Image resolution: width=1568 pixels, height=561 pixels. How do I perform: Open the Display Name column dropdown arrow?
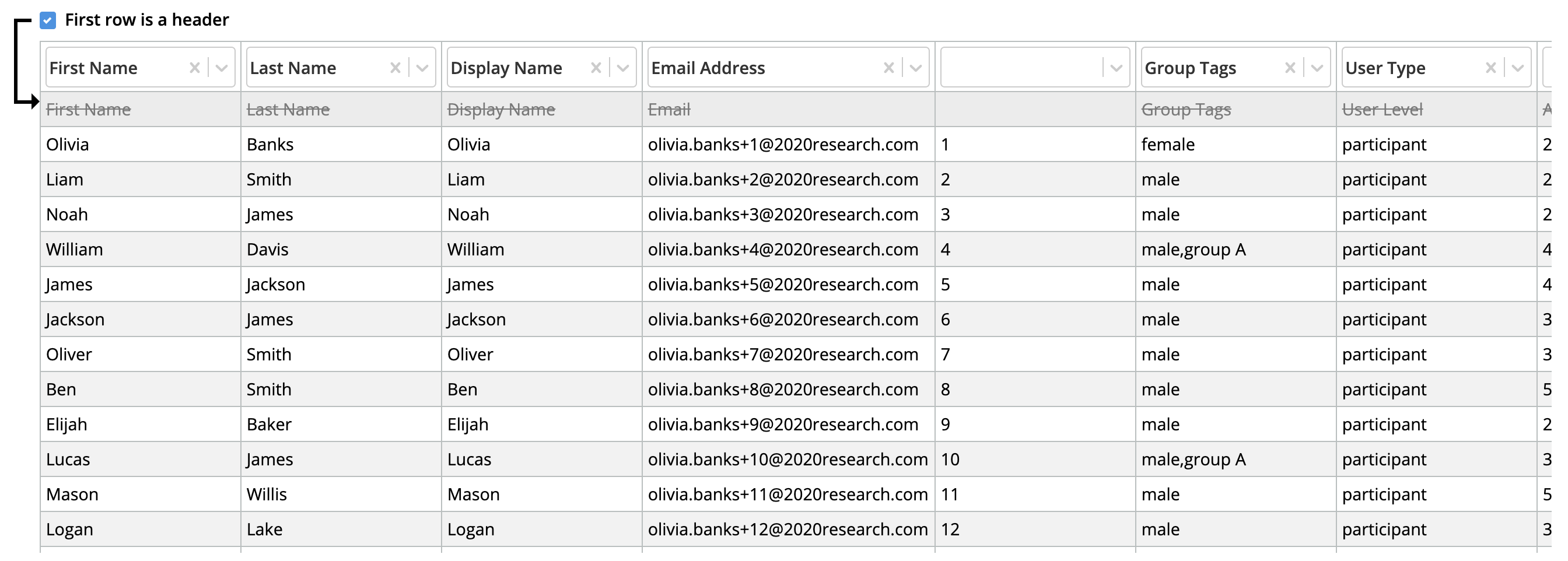click(x=622, y=68)
